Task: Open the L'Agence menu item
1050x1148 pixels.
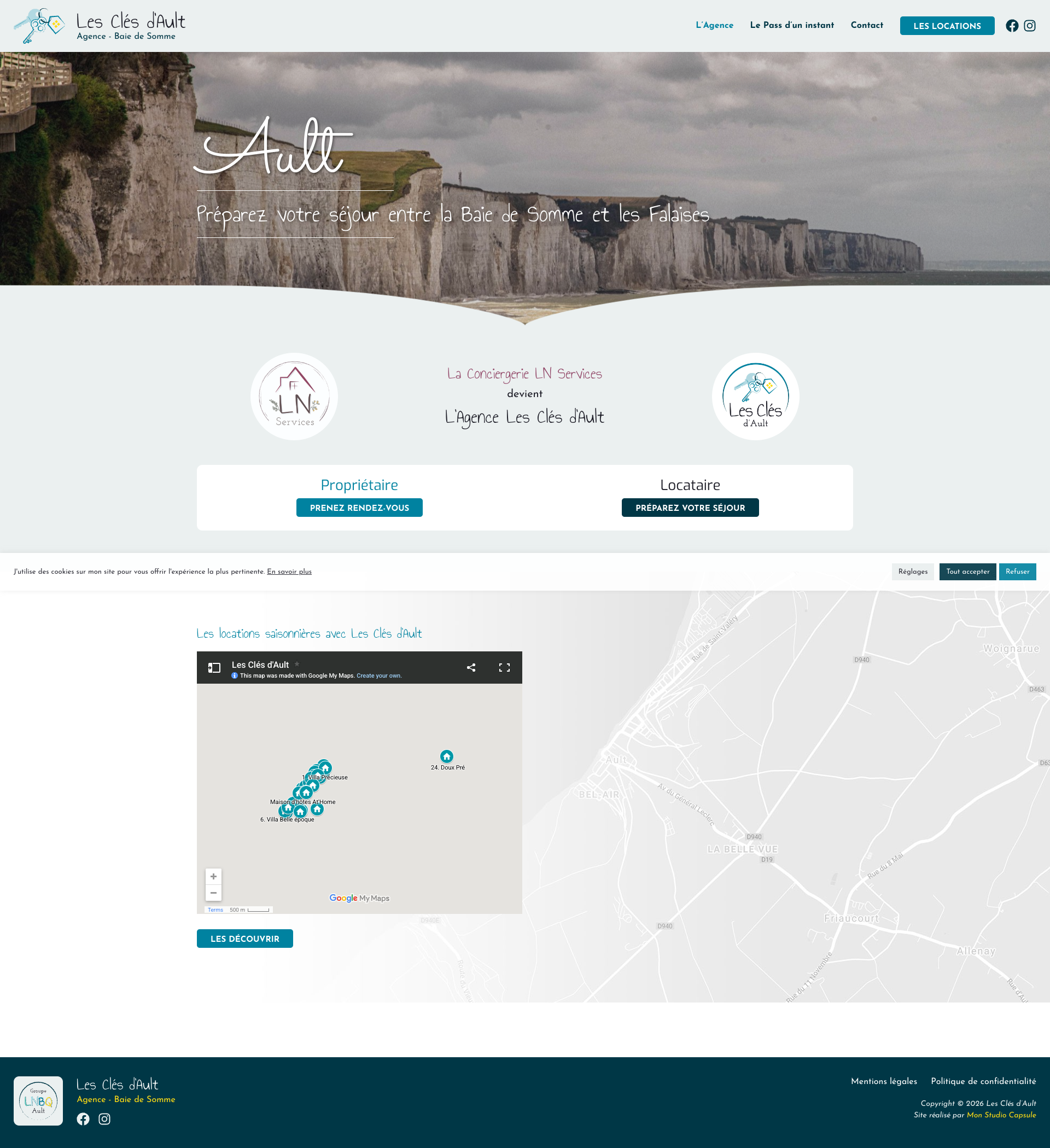Action: [x=715, y=25]
